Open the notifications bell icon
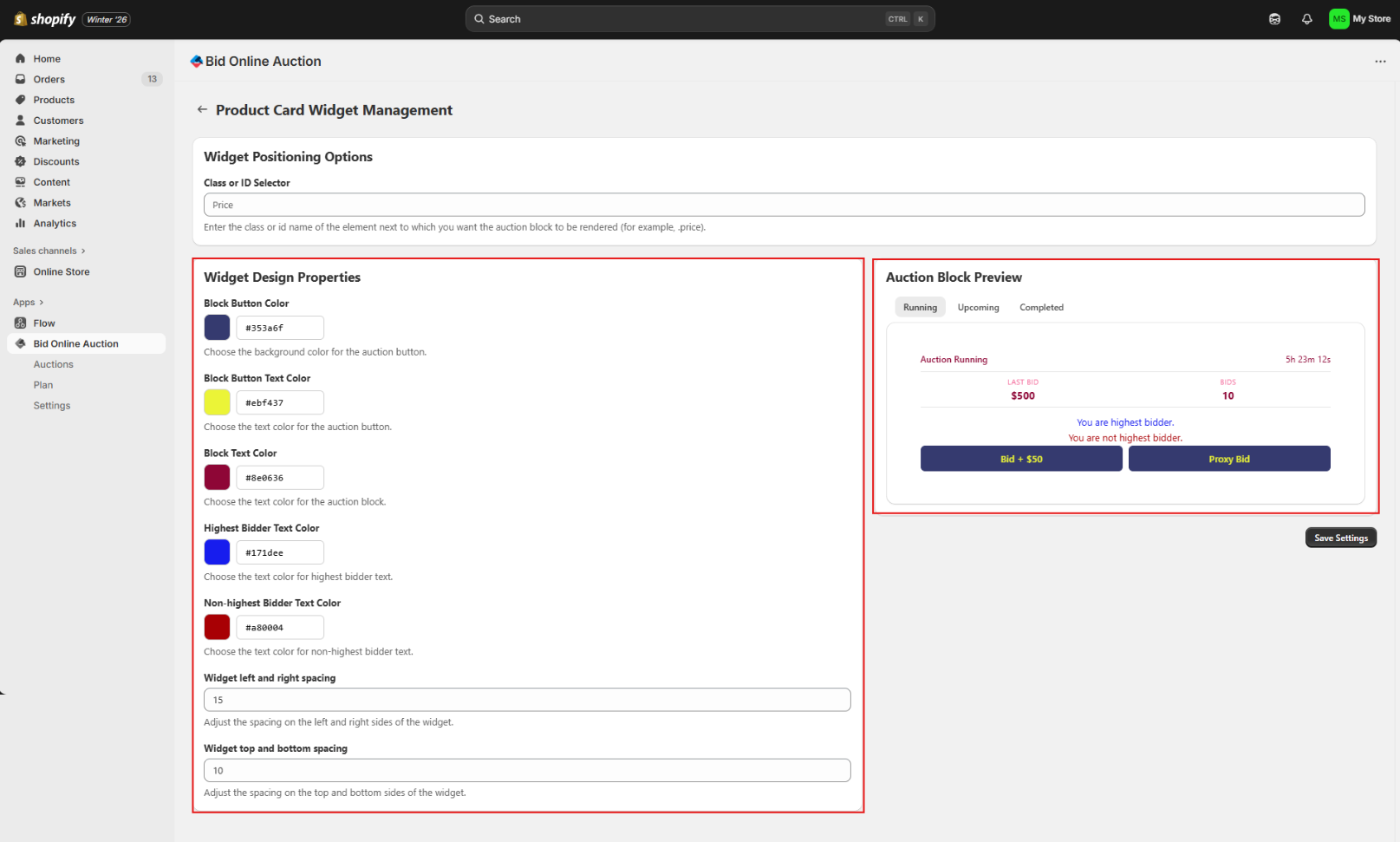This screenshot has width=1400, height=842. 1306,19
